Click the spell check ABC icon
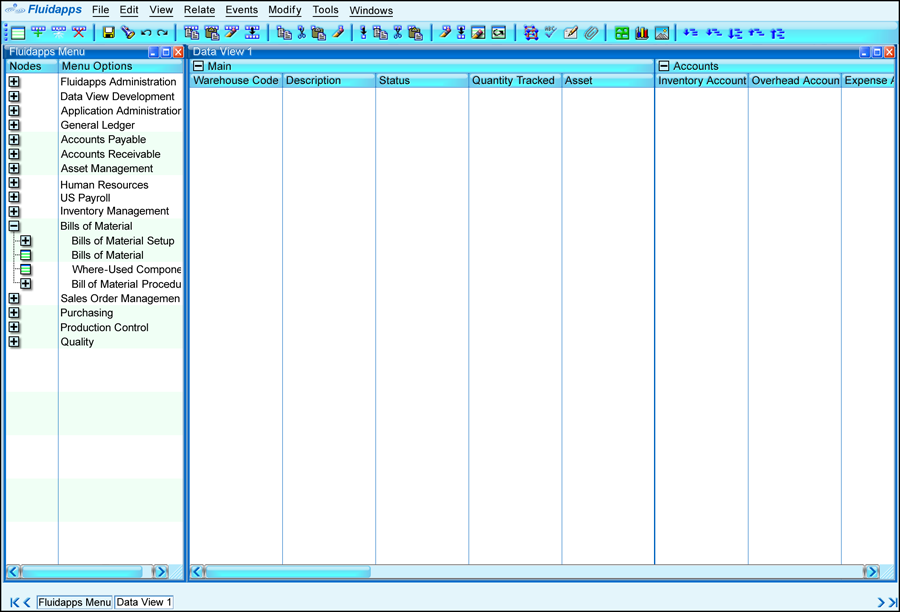Viewport: 900px width, 612px height. tap(550, 33)
